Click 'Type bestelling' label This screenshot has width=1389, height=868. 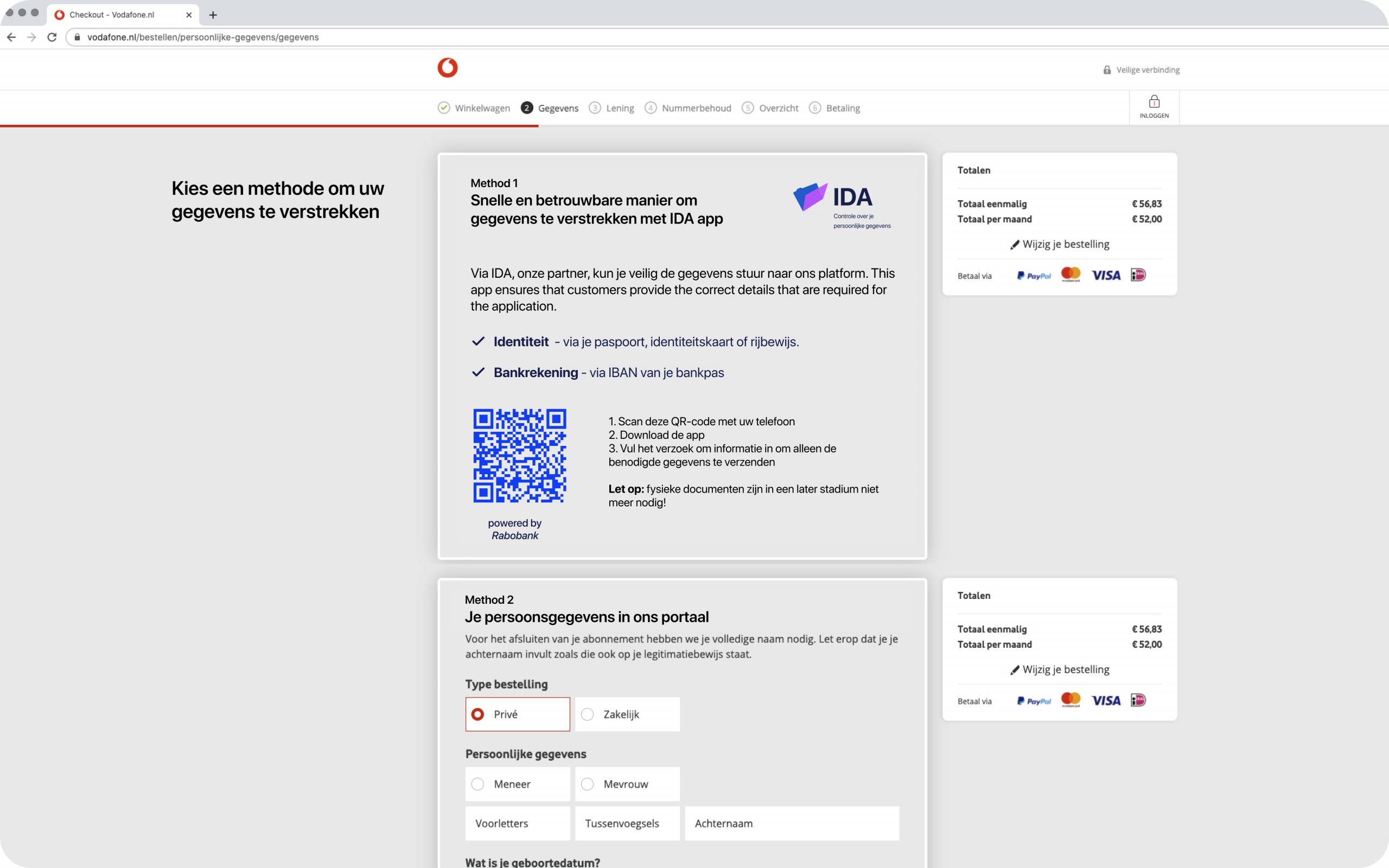[x=506, y=684]
